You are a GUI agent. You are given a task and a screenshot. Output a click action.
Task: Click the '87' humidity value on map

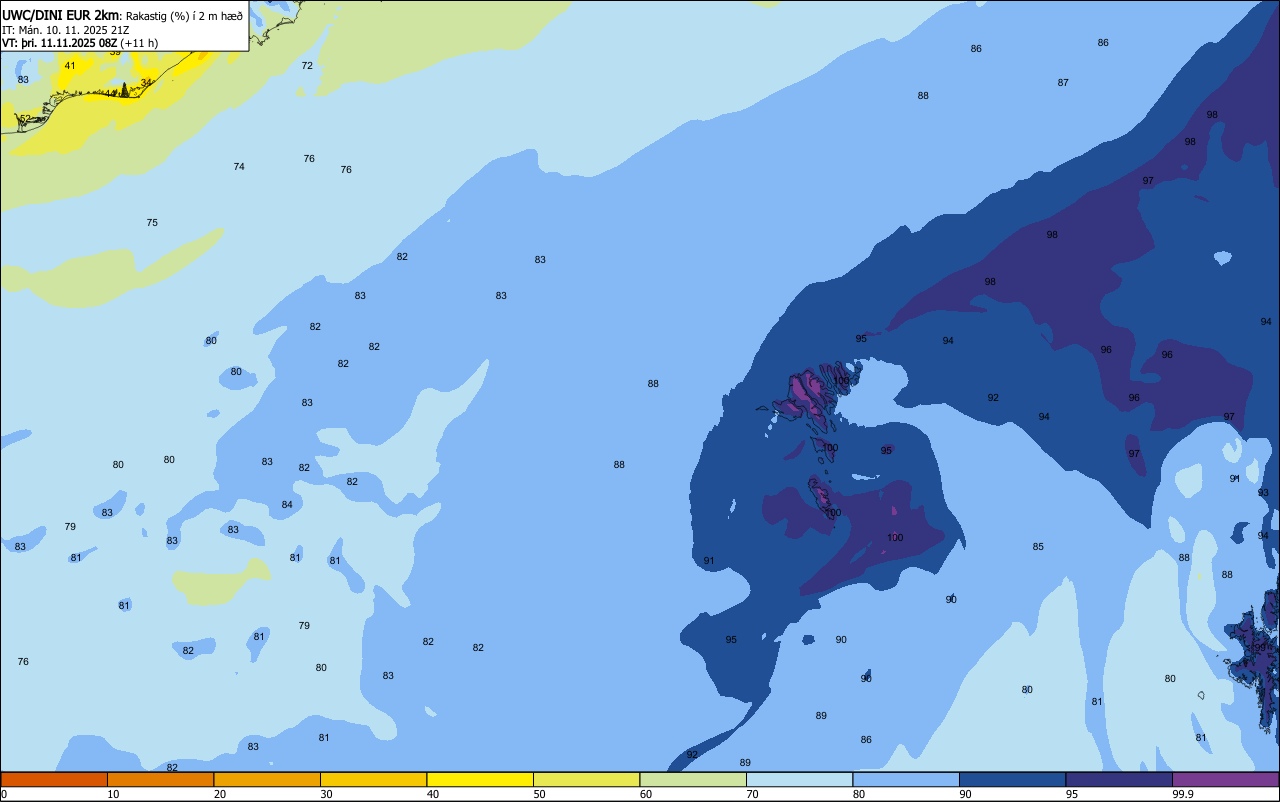(1063, 83)
